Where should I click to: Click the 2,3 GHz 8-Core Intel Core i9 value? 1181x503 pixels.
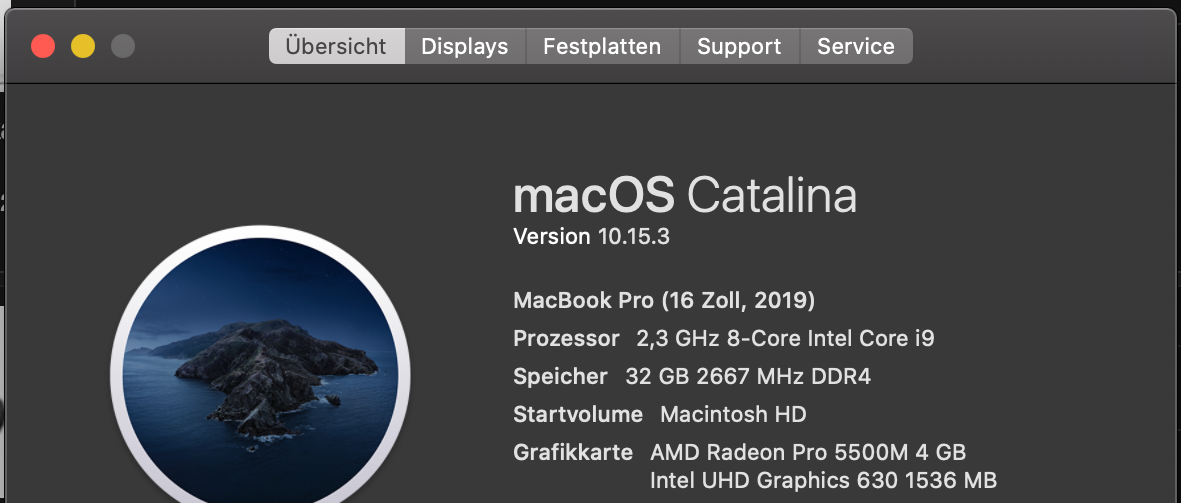coord(785,338)
